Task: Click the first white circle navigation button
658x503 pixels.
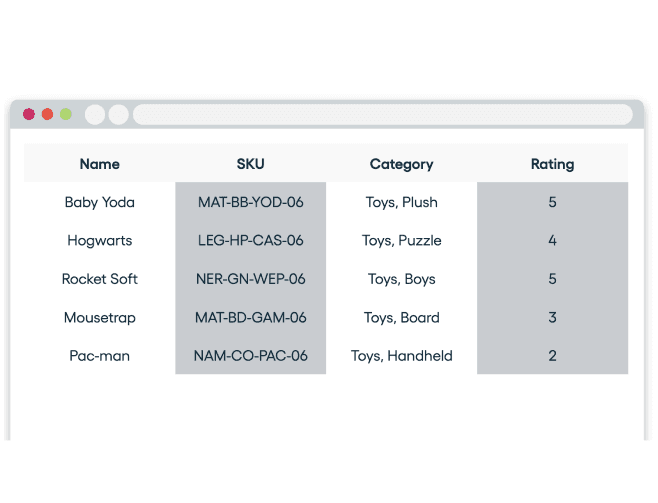Action: pyautogui.click(x=95, y=115)
